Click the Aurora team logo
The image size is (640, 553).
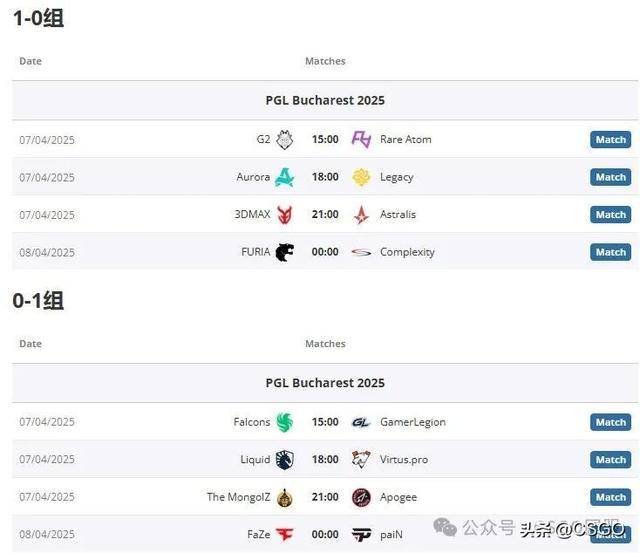pyautogui.click(x=284, y=177)
